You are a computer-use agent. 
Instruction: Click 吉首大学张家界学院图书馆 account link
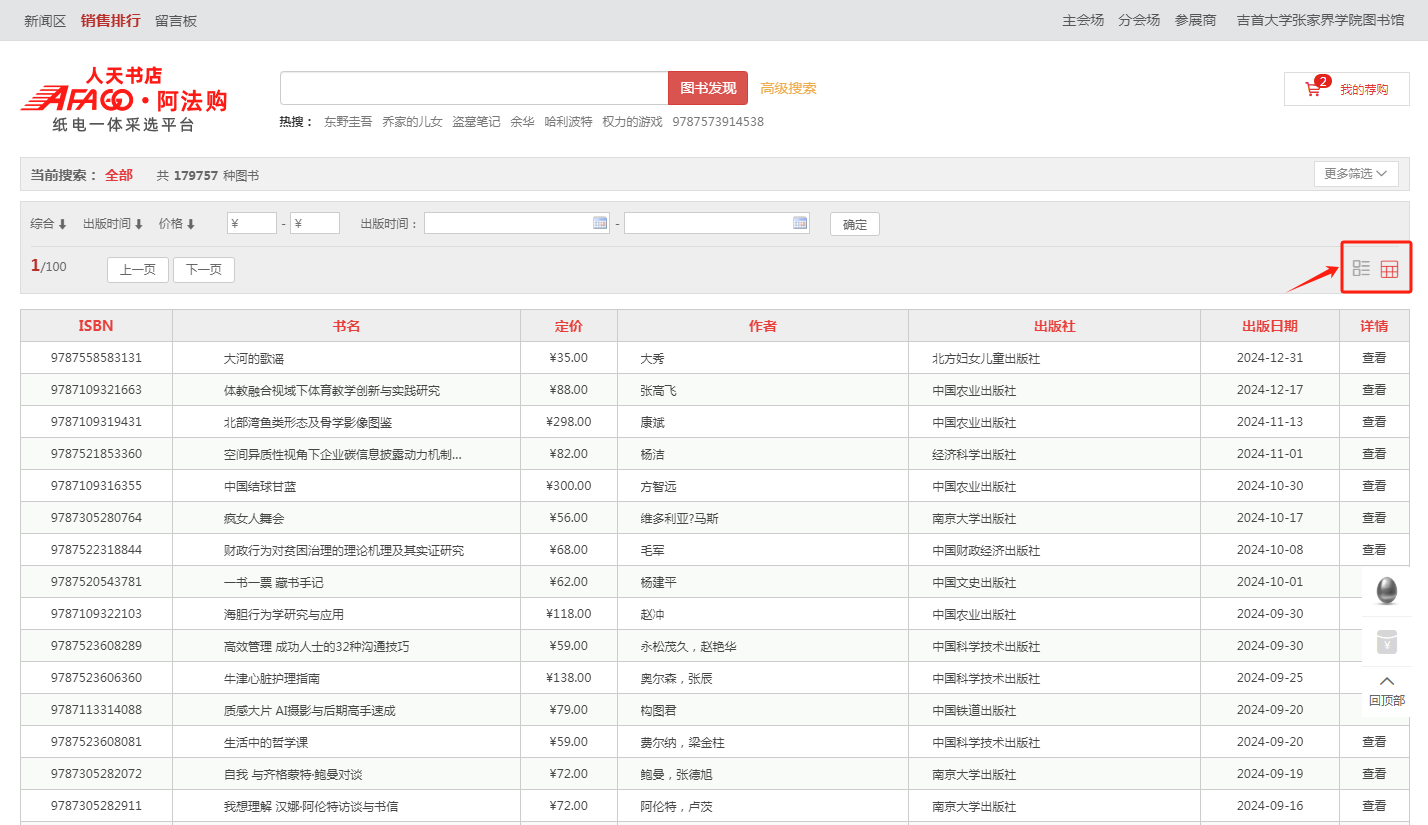click(x=1320, y=20)
